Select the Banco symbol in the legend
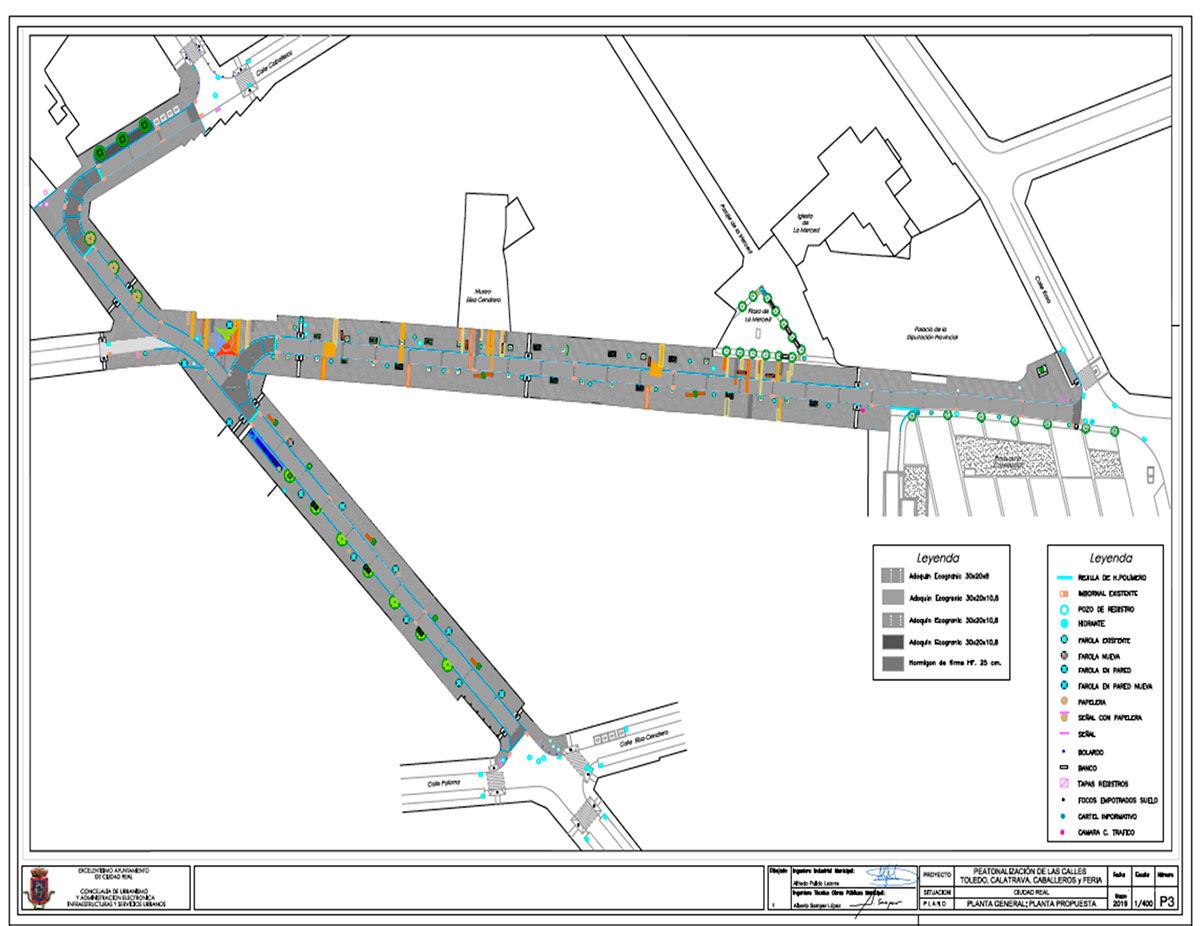 pos(1064,767)
